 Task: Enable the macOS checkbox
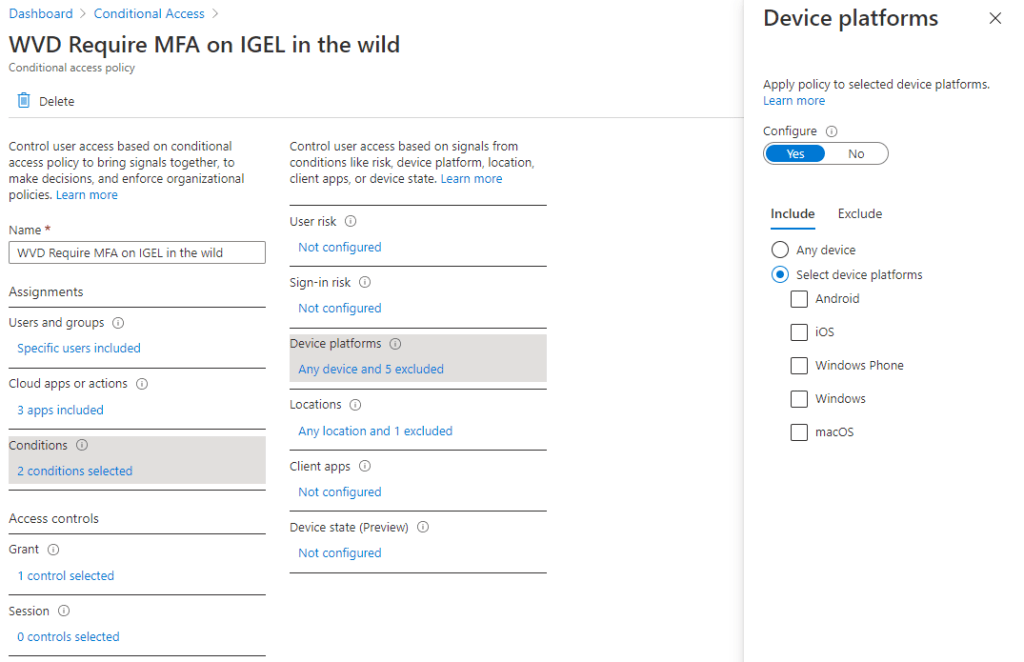[x=799, y=433]
